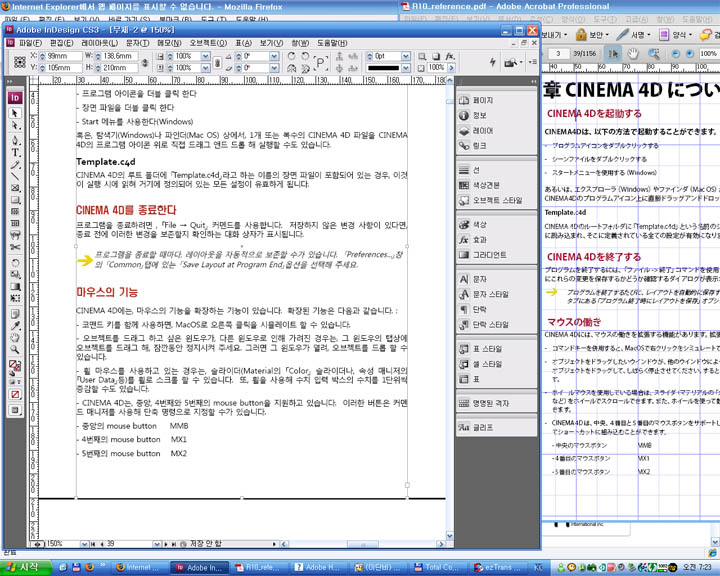The height and width of the screenshot is (576, 720).
Task: Open the 레이아웃(L) menu
Action: point(100,43)
